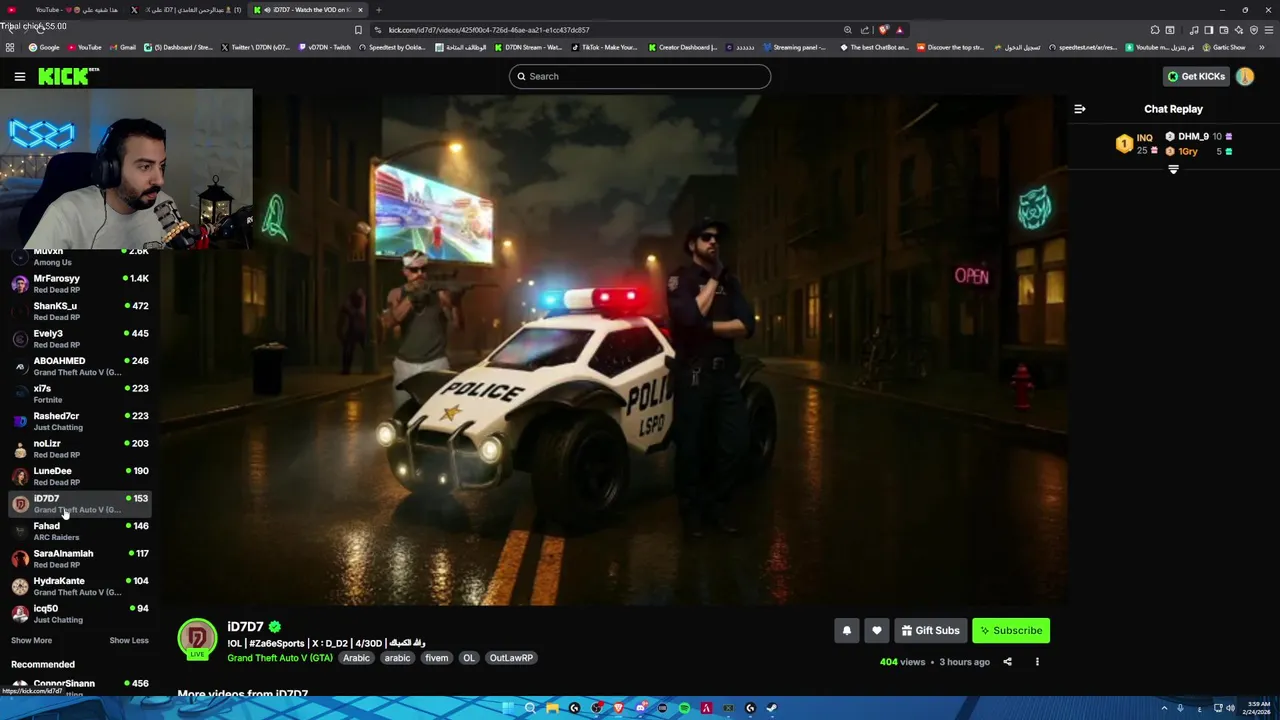Switch to the X iD7 browser tab
This screenshot has height=720, width=1280.
tap(186, 10)
